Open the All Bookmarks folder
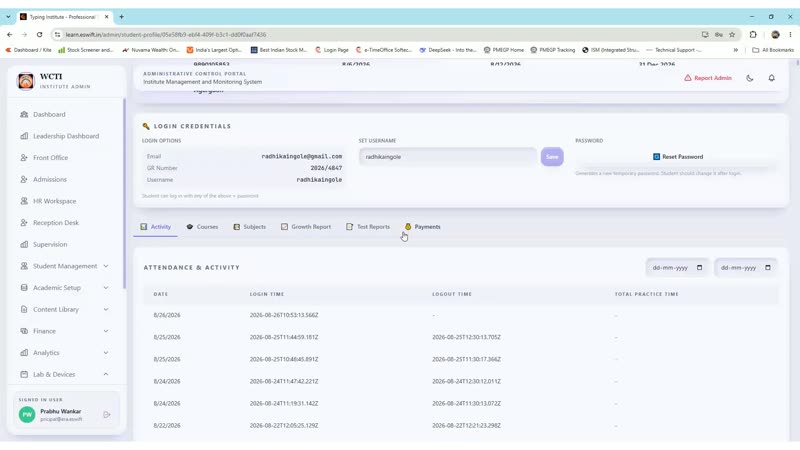 [x=773, y=50]
